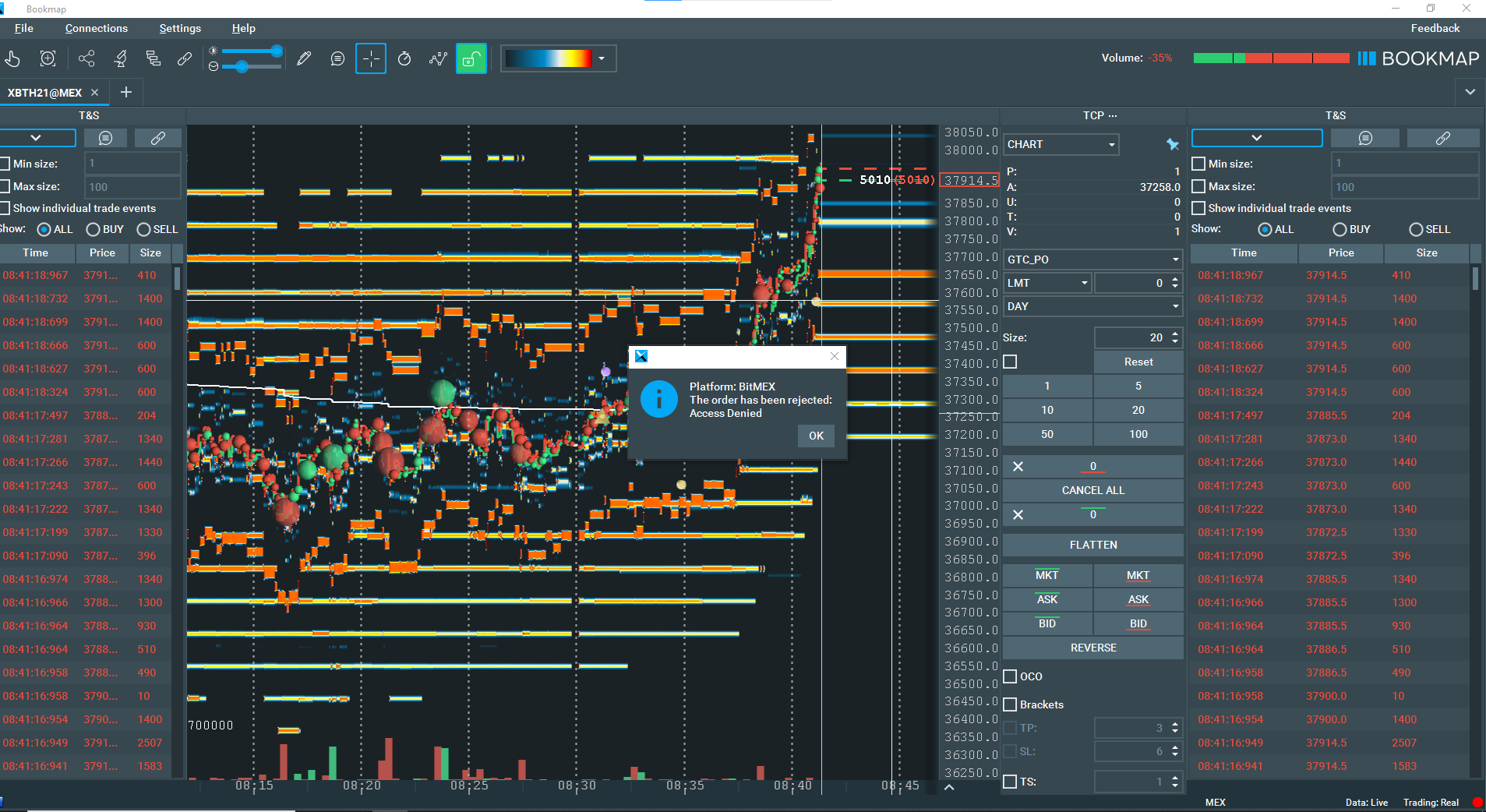Tick the checkbox beside the Reset button

coord(1011,362)
